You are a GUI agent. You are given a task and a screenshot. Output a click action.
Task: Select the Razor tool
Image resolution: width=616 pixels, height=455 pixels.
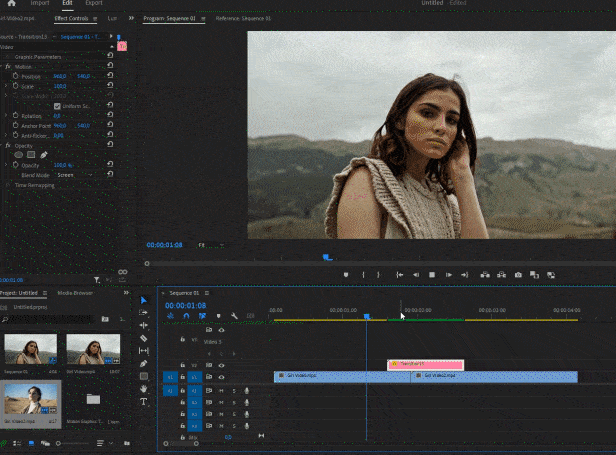[144, 337]
